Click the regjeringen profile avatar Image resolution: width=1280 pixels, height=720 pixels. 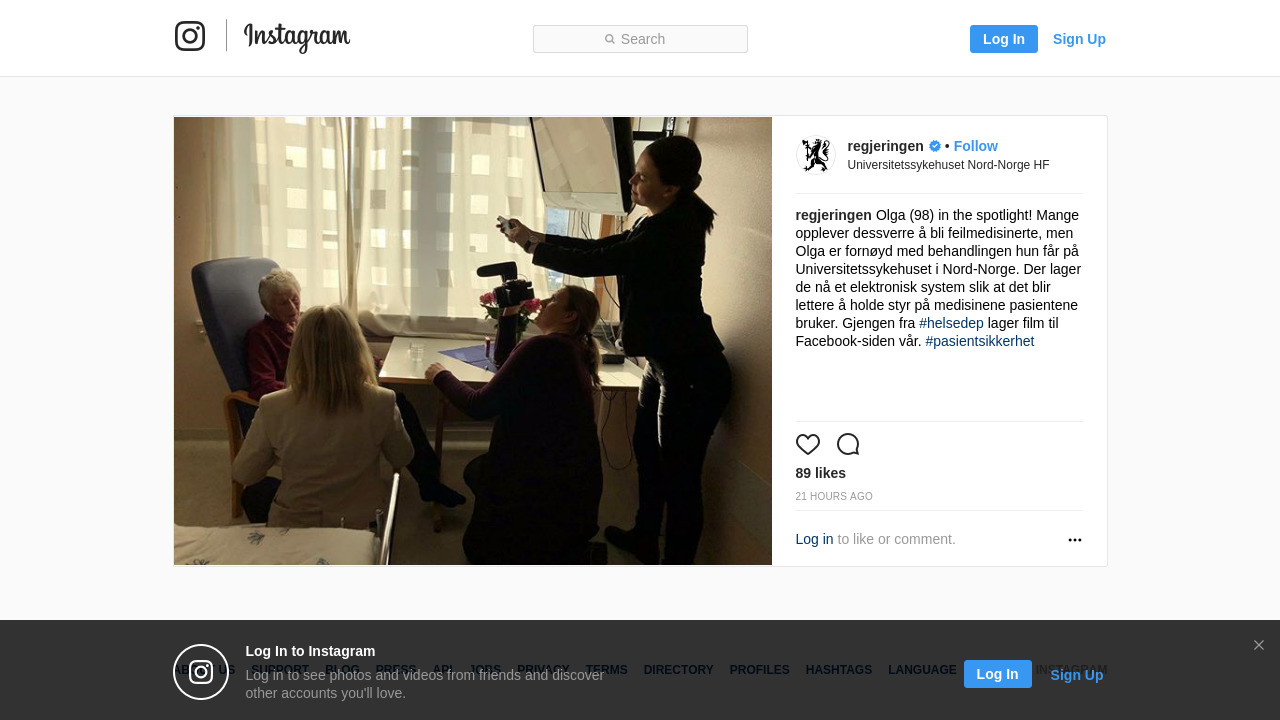815,155
